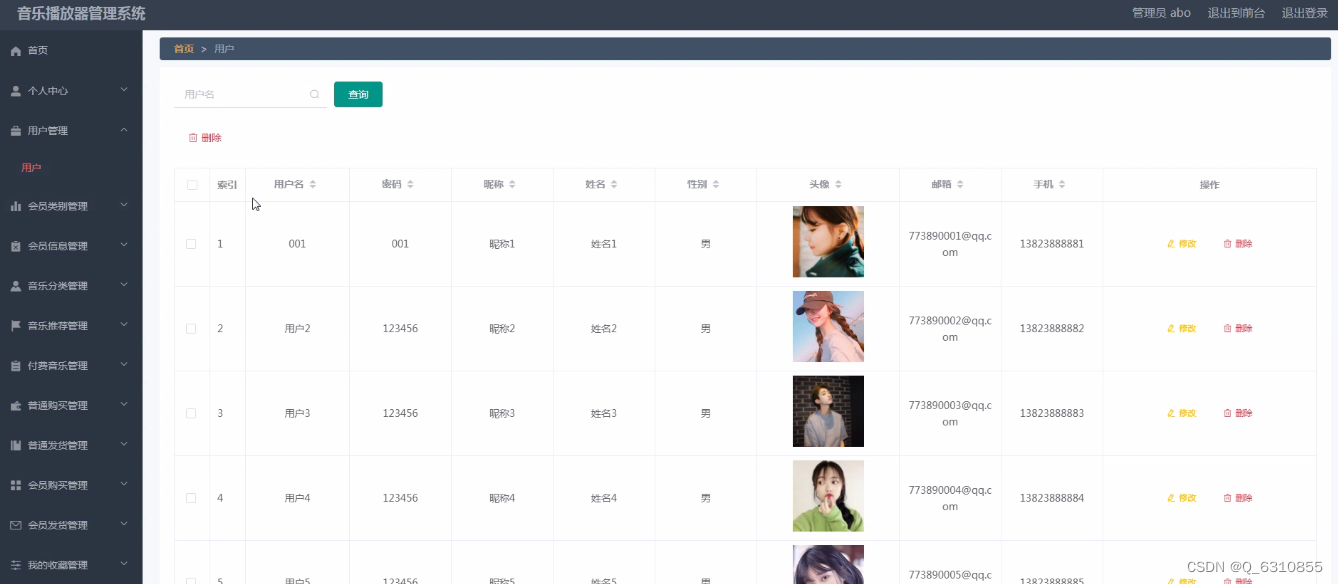Expand 我的收藏管理 using its chevron
Image resolution: width=1338 pixels, height=584 pixels.
[124, 564]
